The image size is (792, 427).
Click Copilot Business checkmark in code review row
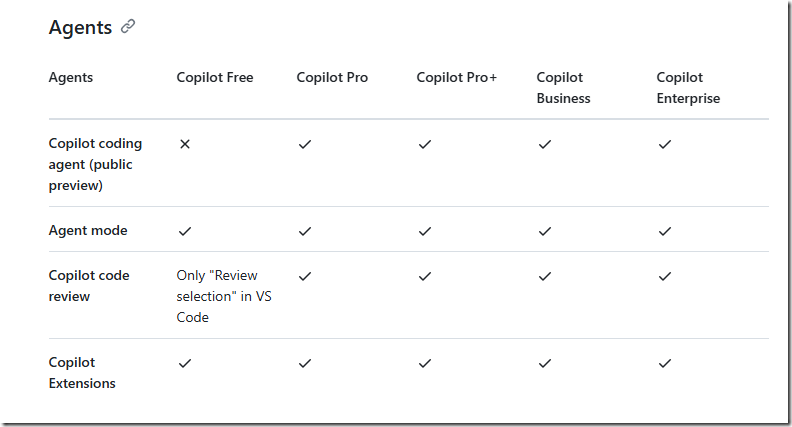point(544,276)
